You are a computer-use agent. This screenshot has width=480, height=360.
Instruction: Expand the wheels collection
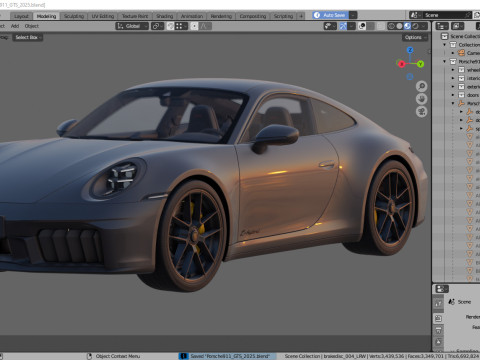[453, 70]
